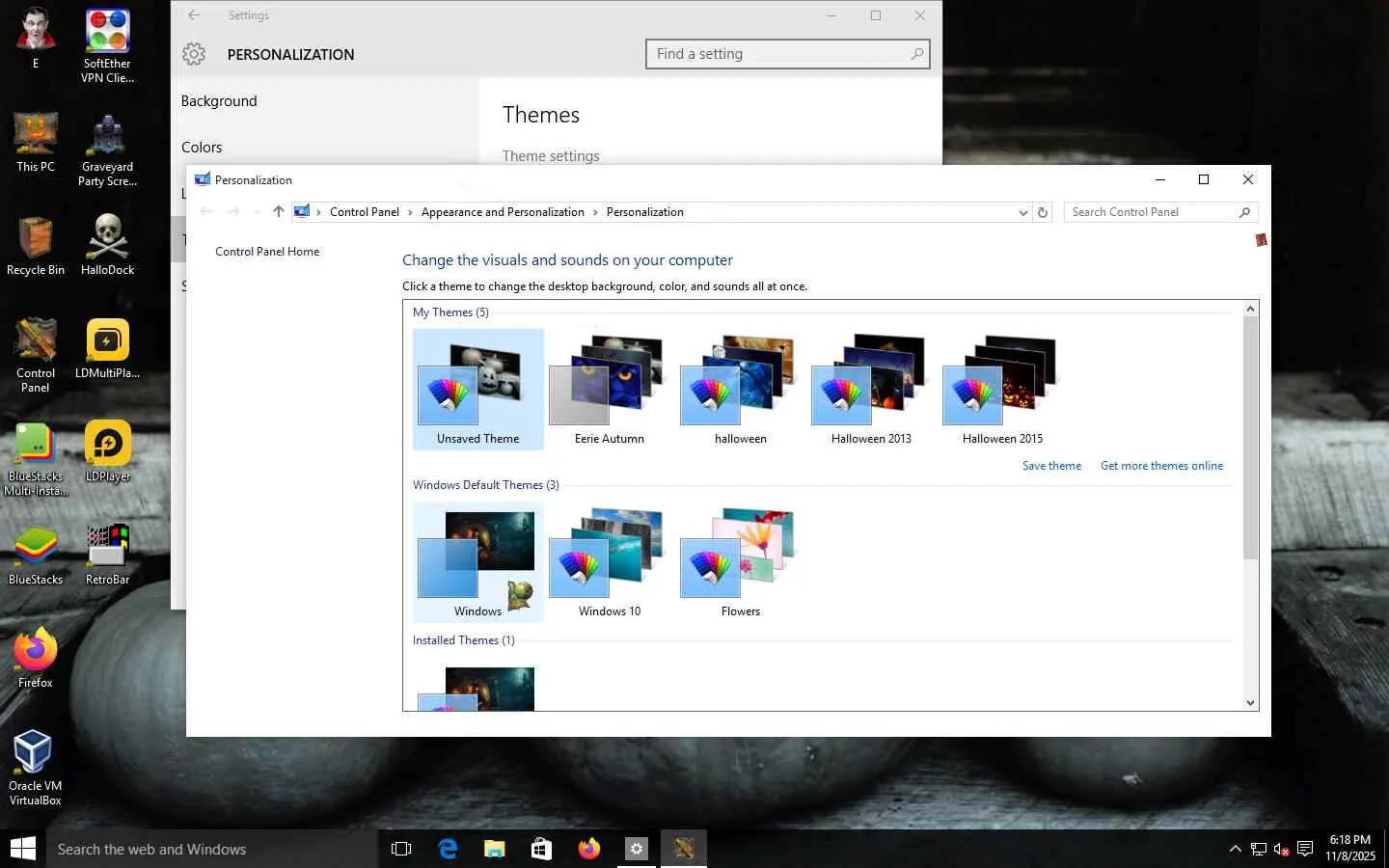Open the address bar history dropdown
1389x868 pixels.
pos(1023,212)
